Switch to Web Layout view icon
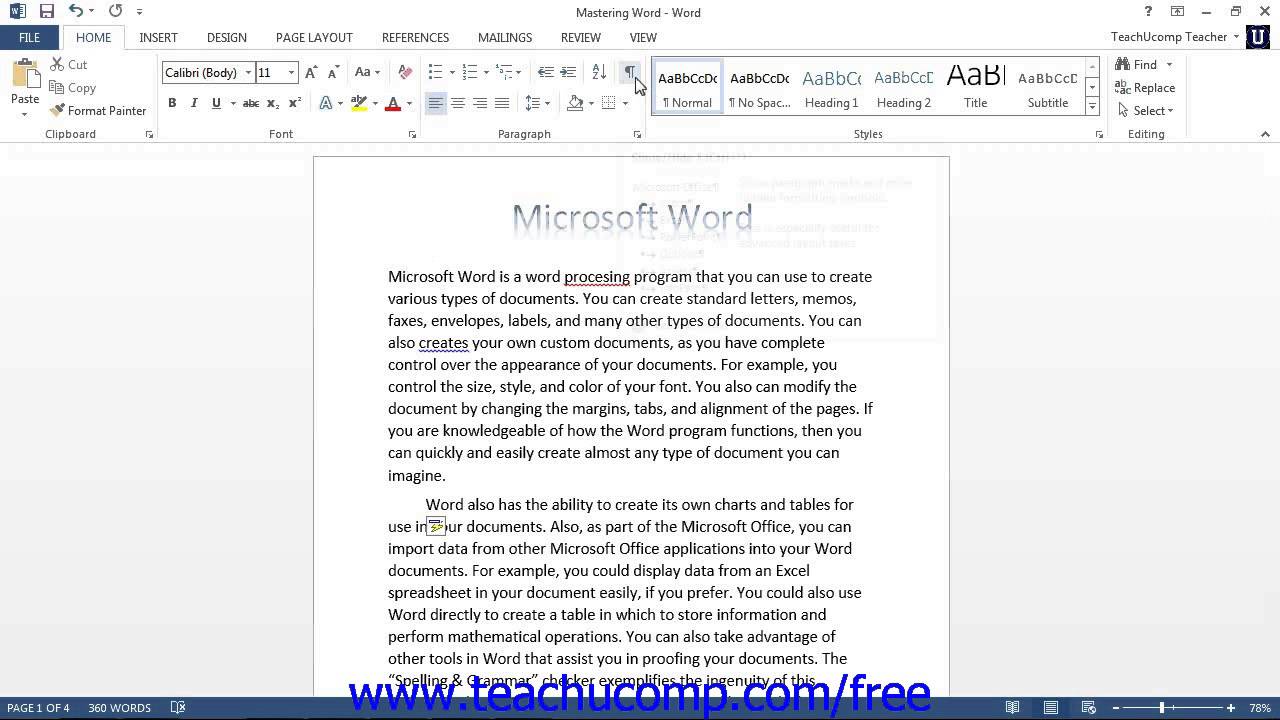 coord(1088,708)
